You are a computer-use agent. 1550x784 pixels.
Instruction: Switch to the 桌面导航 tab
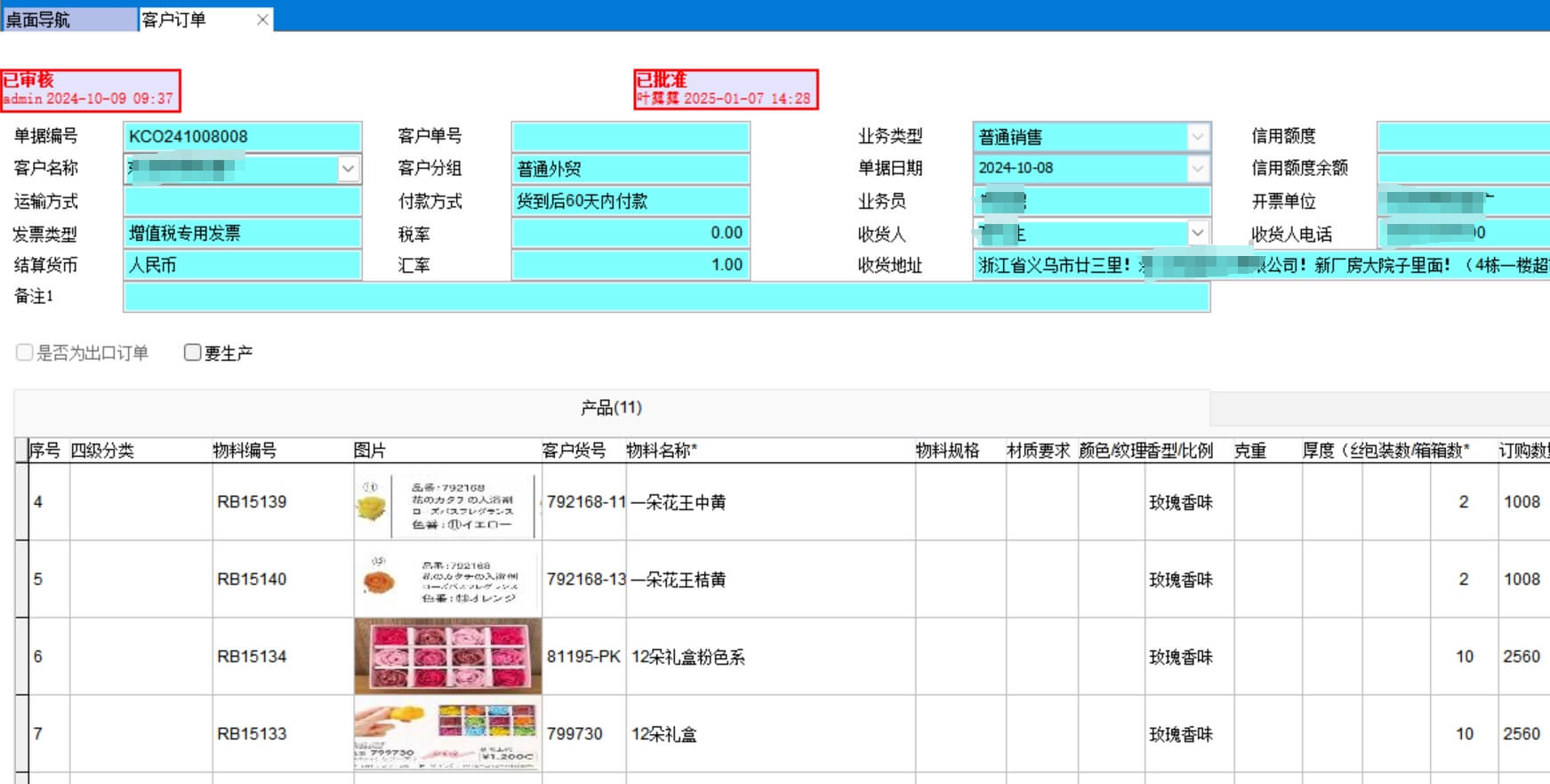[69, 20]
